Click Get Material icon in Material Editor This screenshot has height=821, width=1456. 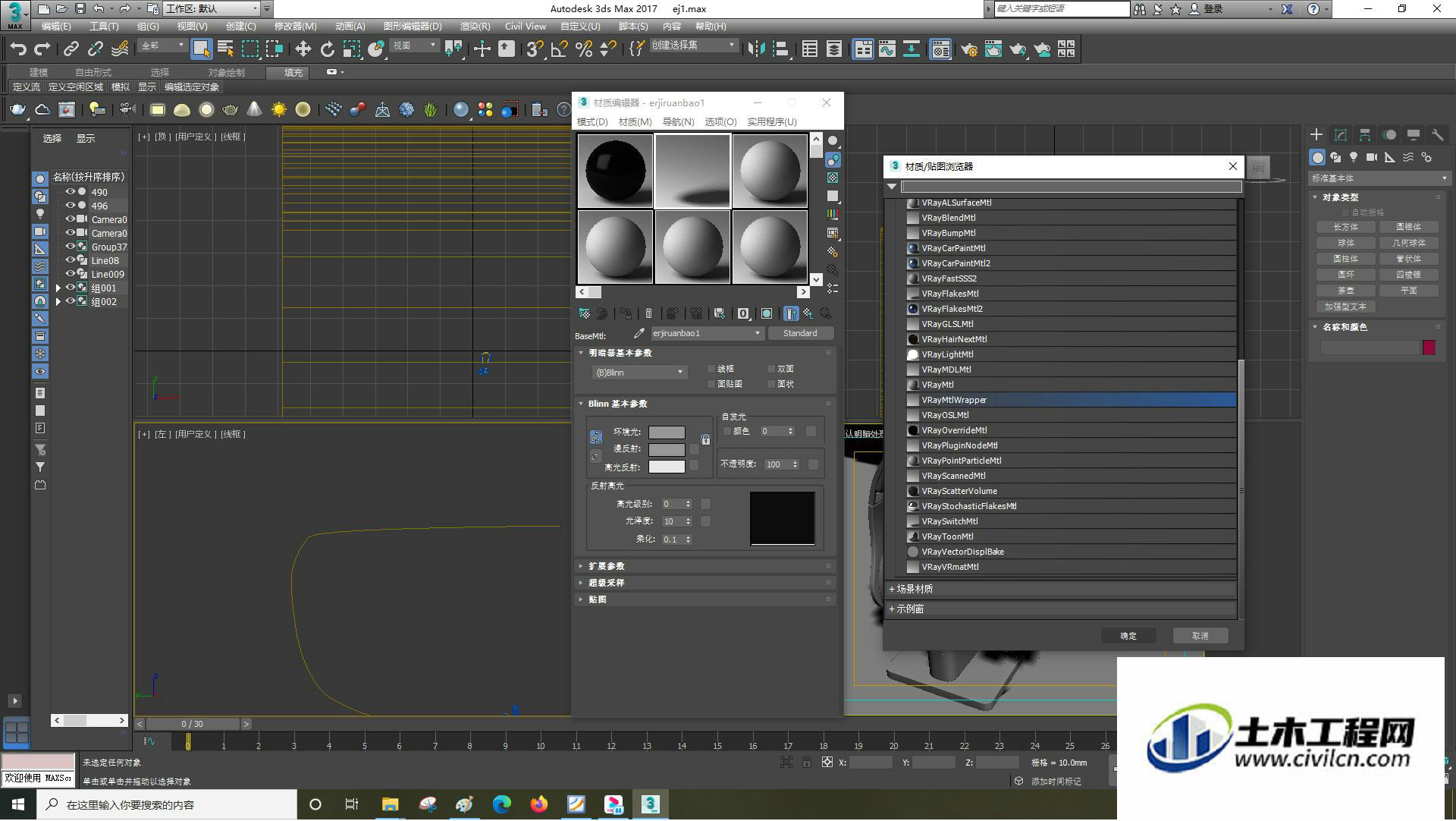point(585,313)
